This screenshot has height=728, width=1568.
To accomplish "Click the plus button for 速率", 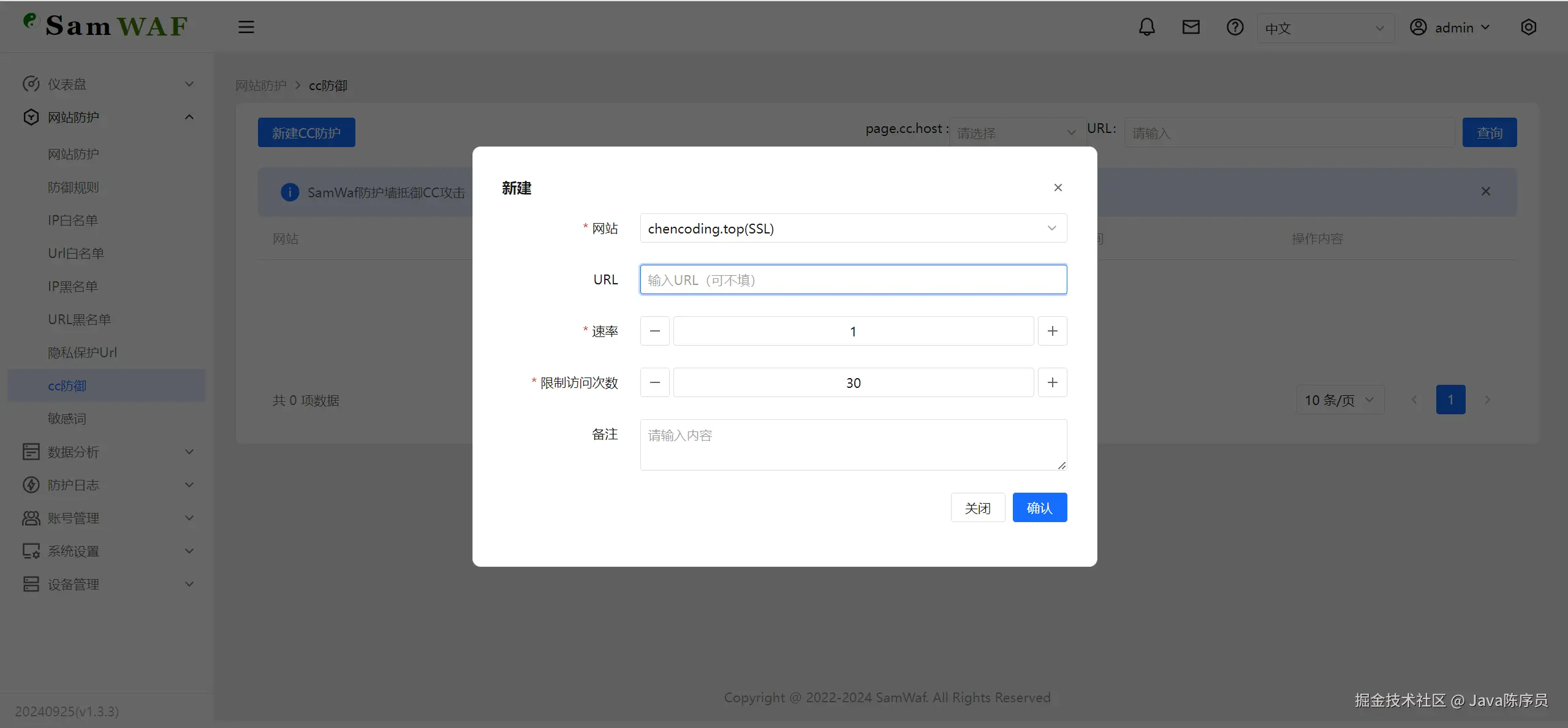I will 1052,332.
